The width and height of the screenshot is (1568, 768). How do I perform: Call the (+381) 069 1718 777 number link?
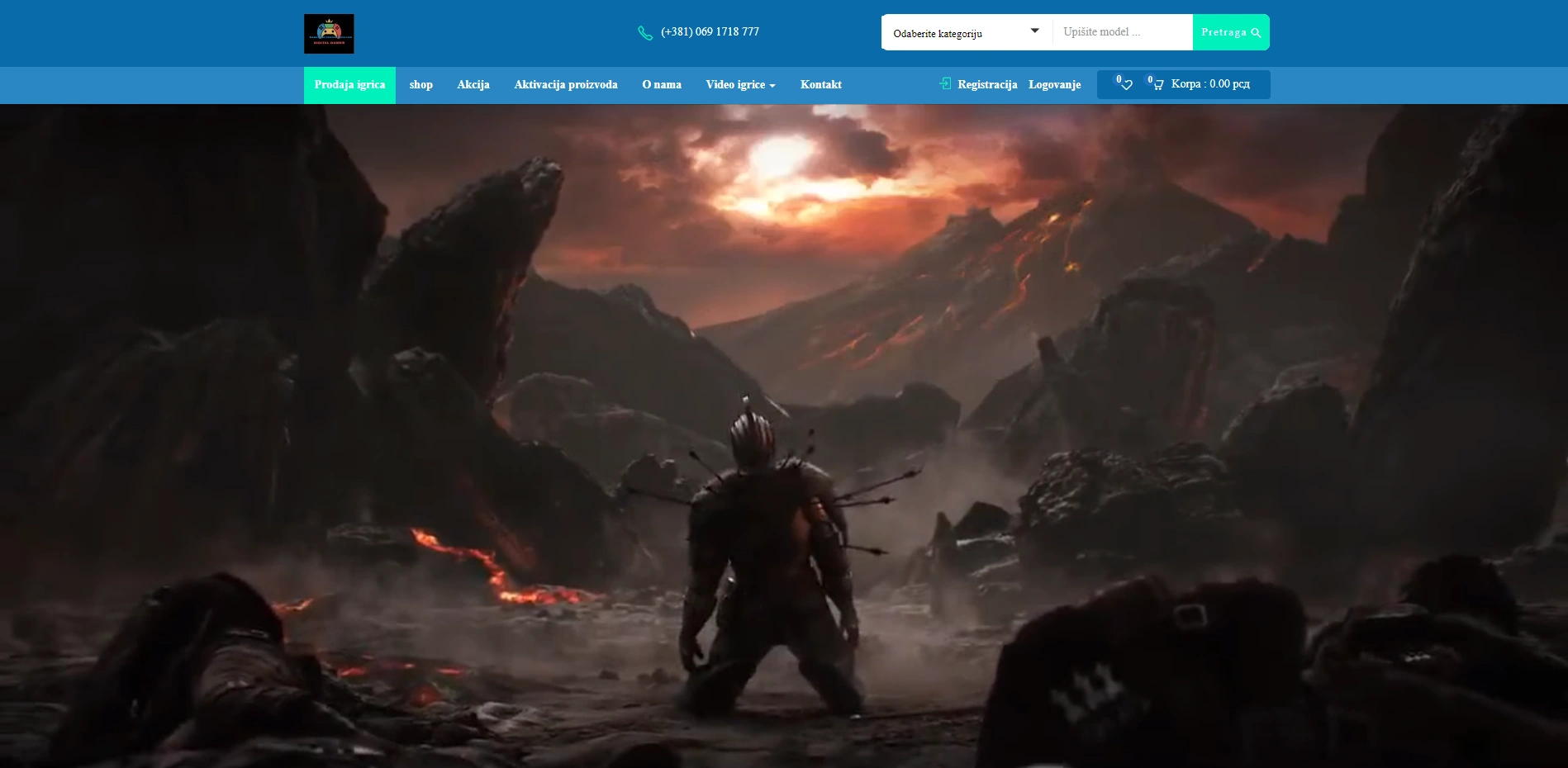(x=710, y=32)
